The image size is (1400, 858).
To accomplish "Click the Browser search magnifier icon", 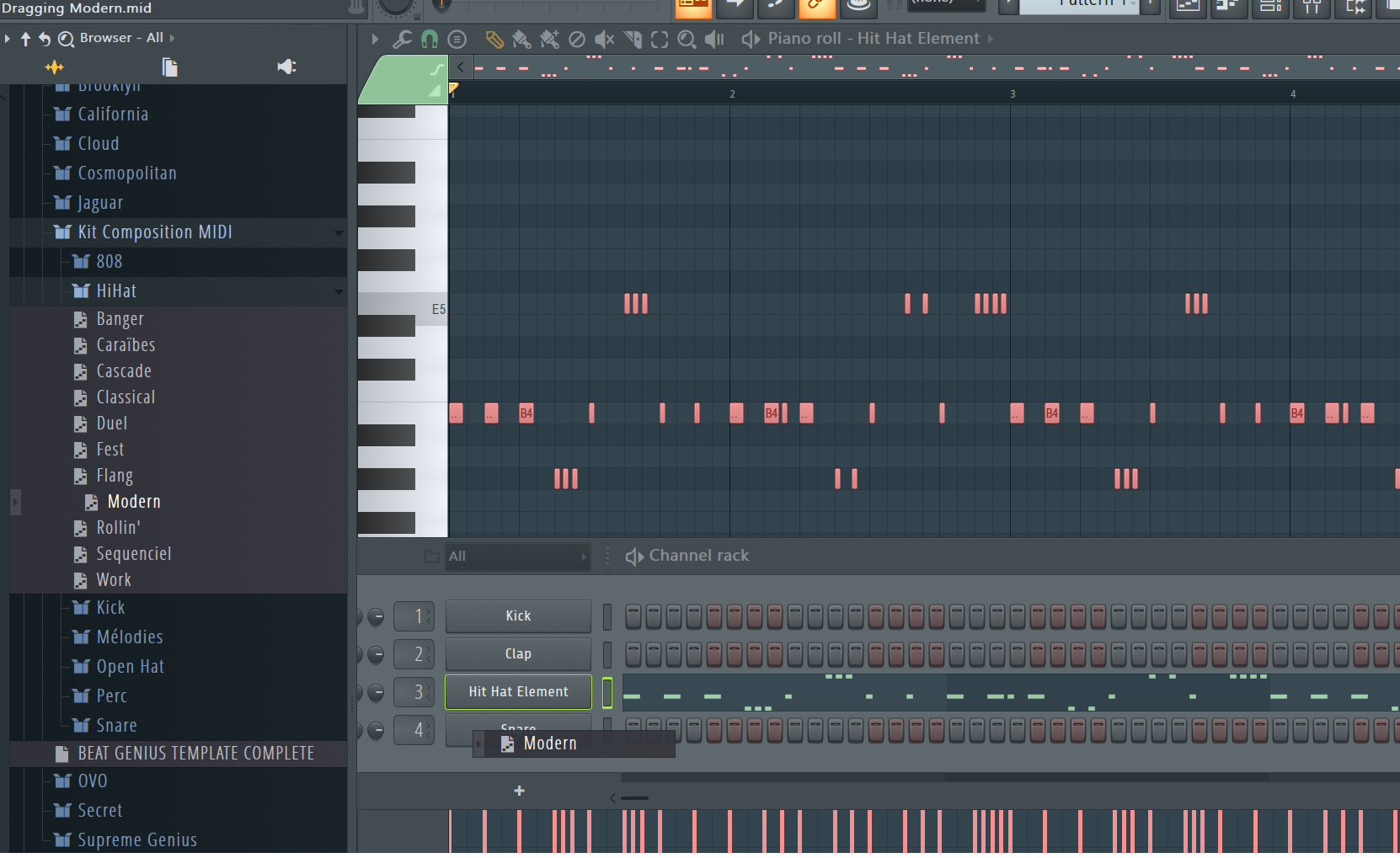I will coord(66,38).
